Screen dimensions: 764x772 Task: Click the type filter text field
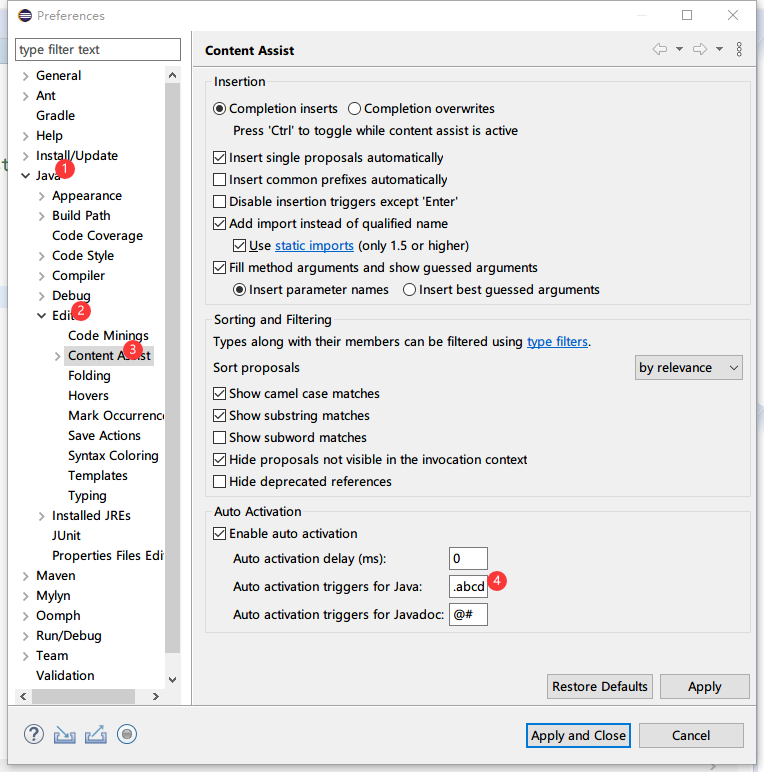coord(98,50)
